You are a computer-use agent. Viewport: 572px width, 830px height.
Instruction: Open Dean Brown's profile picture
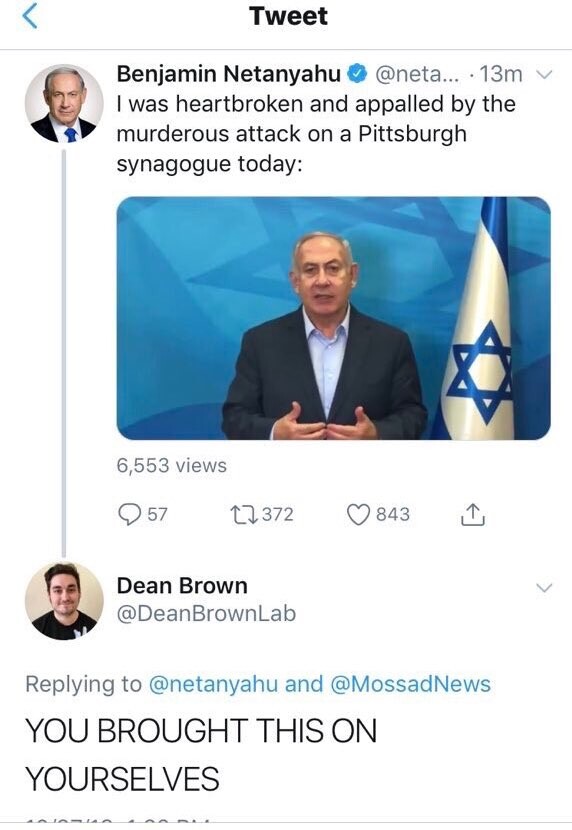point(64,601)
